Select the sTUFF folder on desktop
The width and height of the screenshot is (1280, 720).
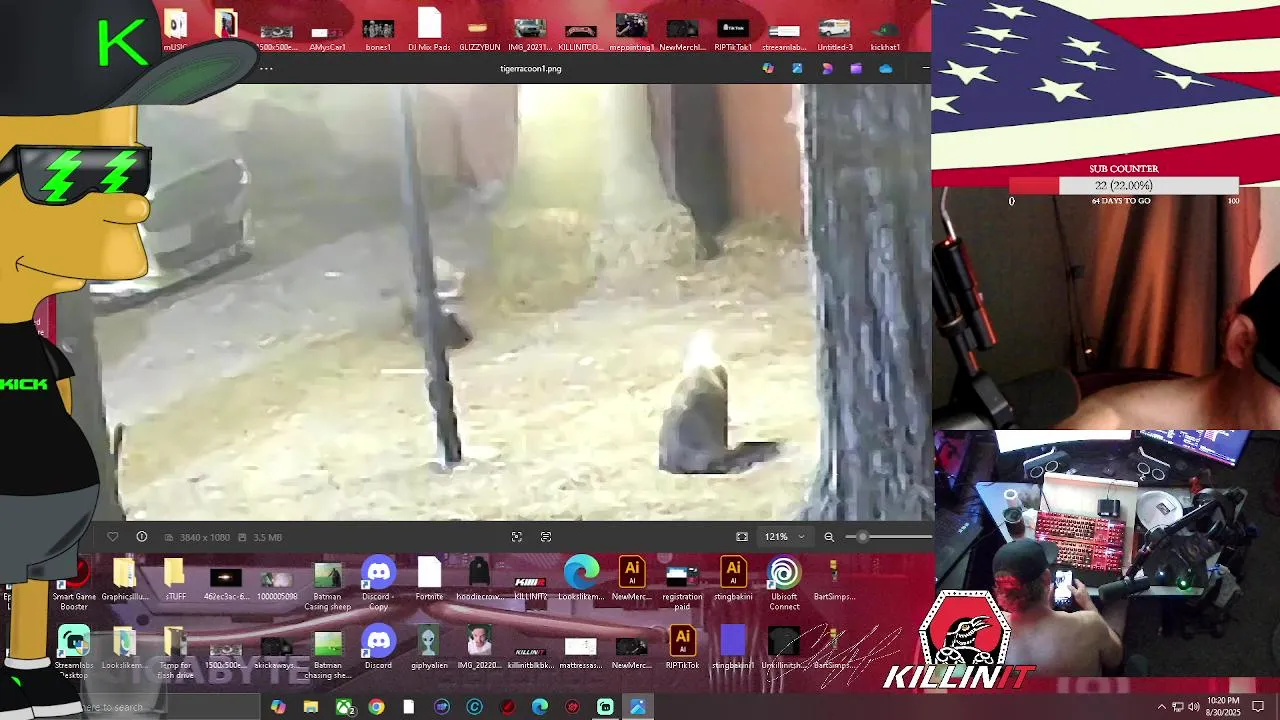[175, 580]
